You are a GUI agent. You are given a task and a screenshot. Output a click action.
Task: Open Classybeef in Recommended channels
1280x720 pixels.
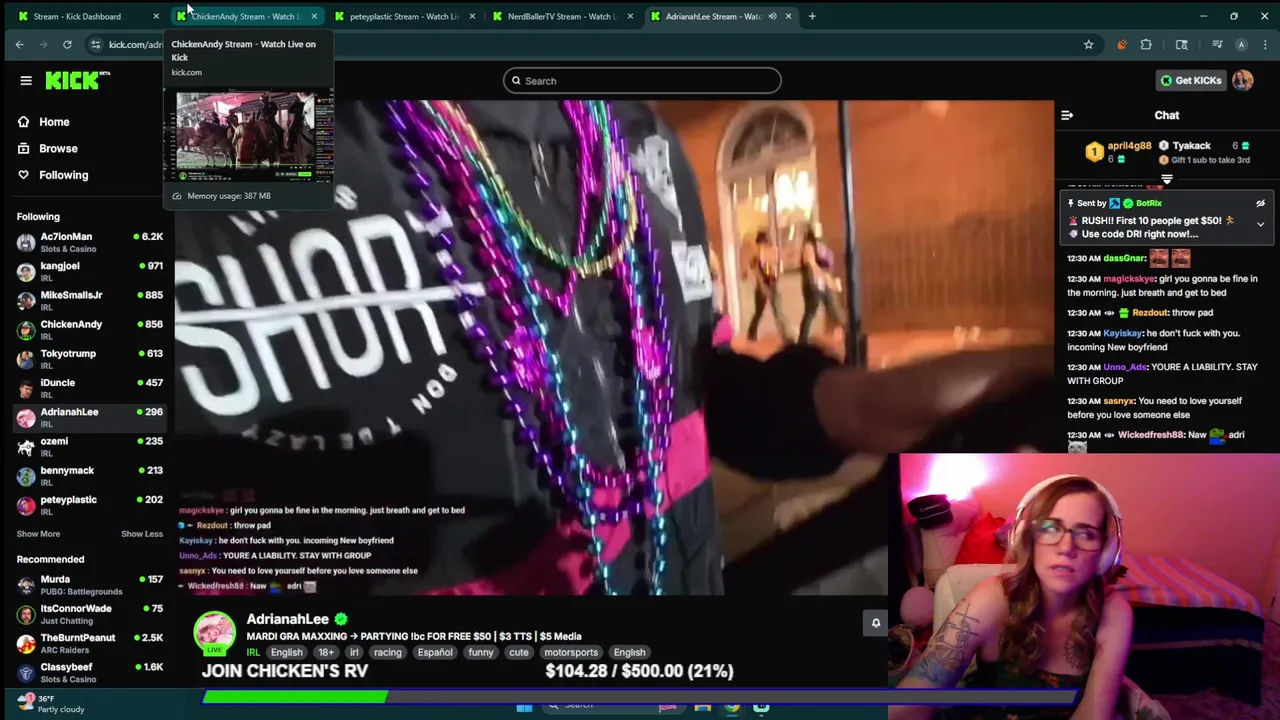[89, 672]
